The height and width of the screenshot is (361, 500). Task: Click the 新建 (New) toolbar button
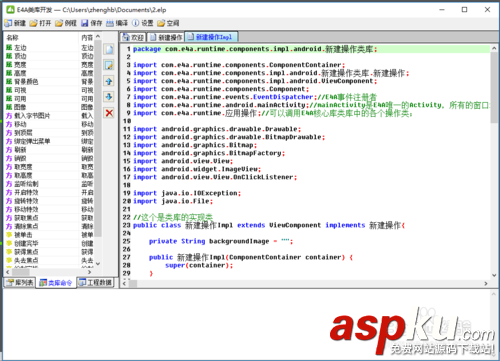tap(15, 23)
